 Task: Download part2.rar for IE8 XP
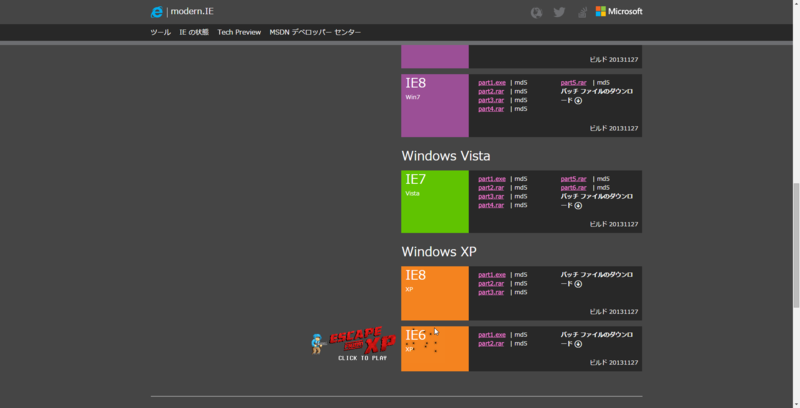click(x=491, y=284)
